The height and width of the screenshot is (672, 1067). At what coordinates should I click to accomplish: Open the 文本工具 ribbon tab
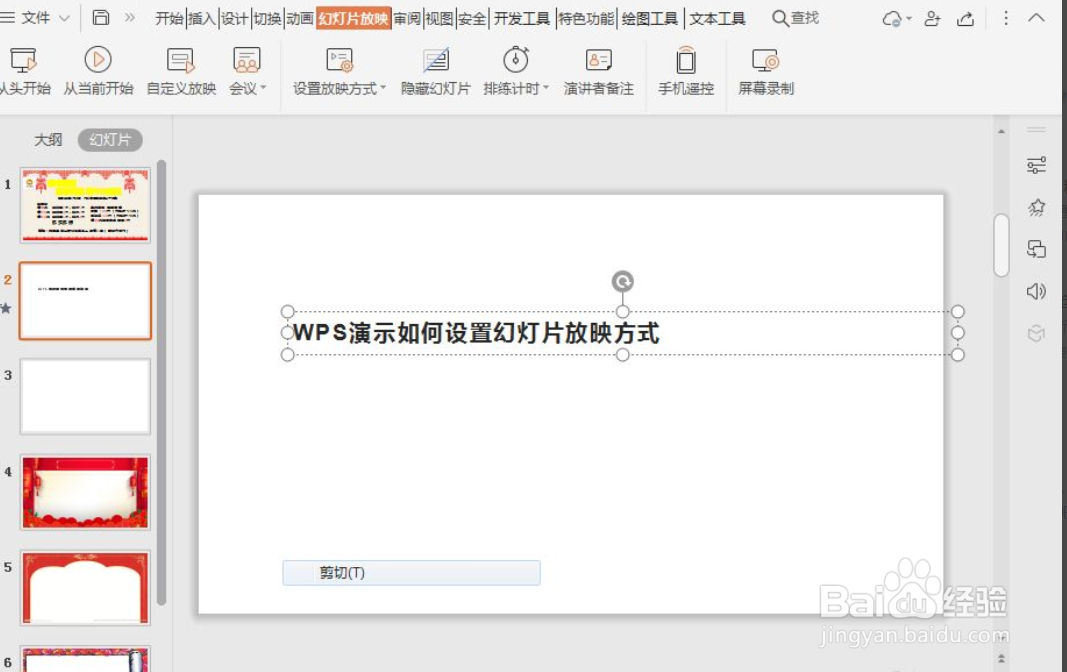coord(717,18)
